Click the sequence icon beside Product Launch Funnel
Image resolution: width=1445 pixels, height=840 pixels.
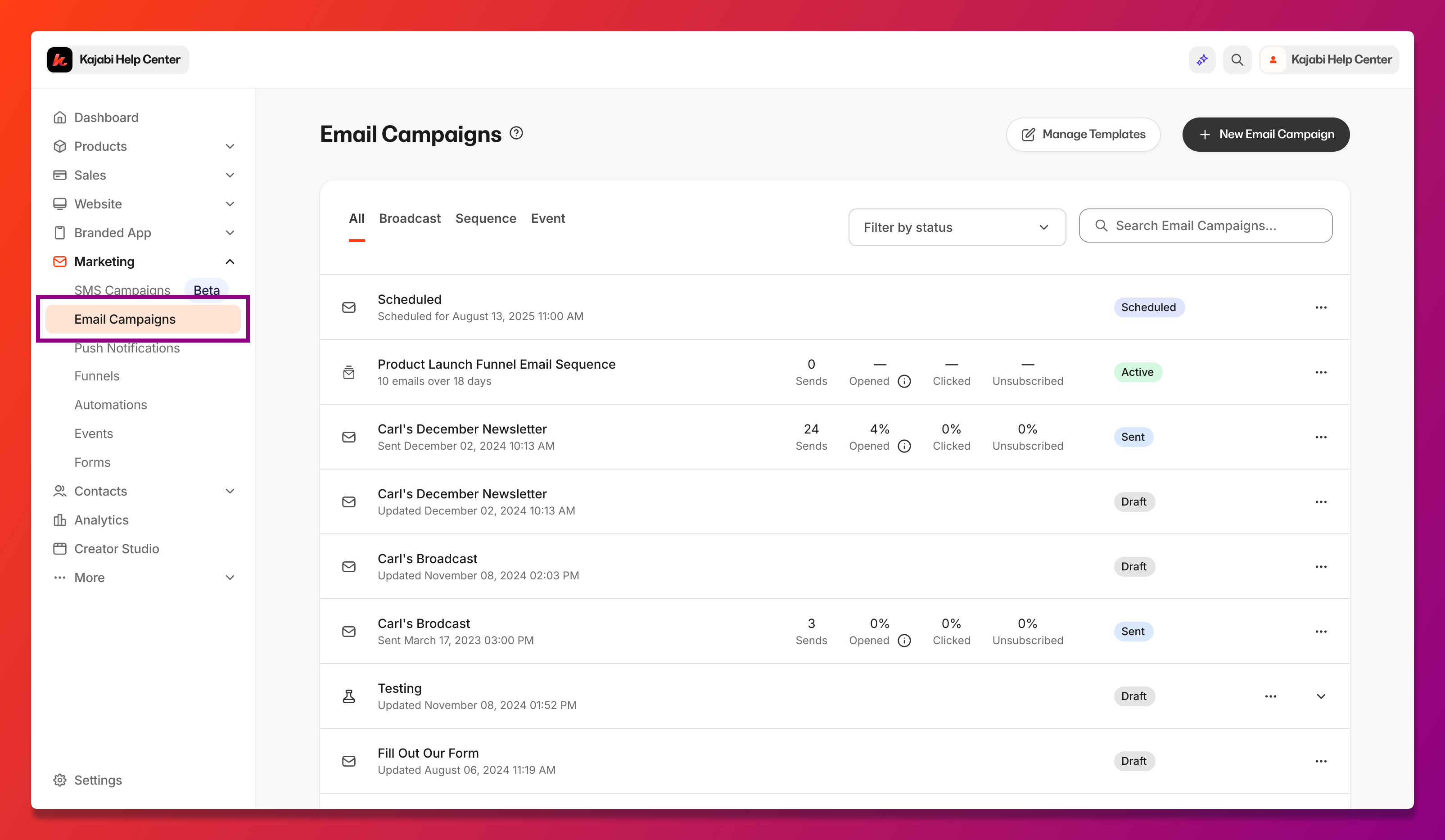tap(348, 372)
